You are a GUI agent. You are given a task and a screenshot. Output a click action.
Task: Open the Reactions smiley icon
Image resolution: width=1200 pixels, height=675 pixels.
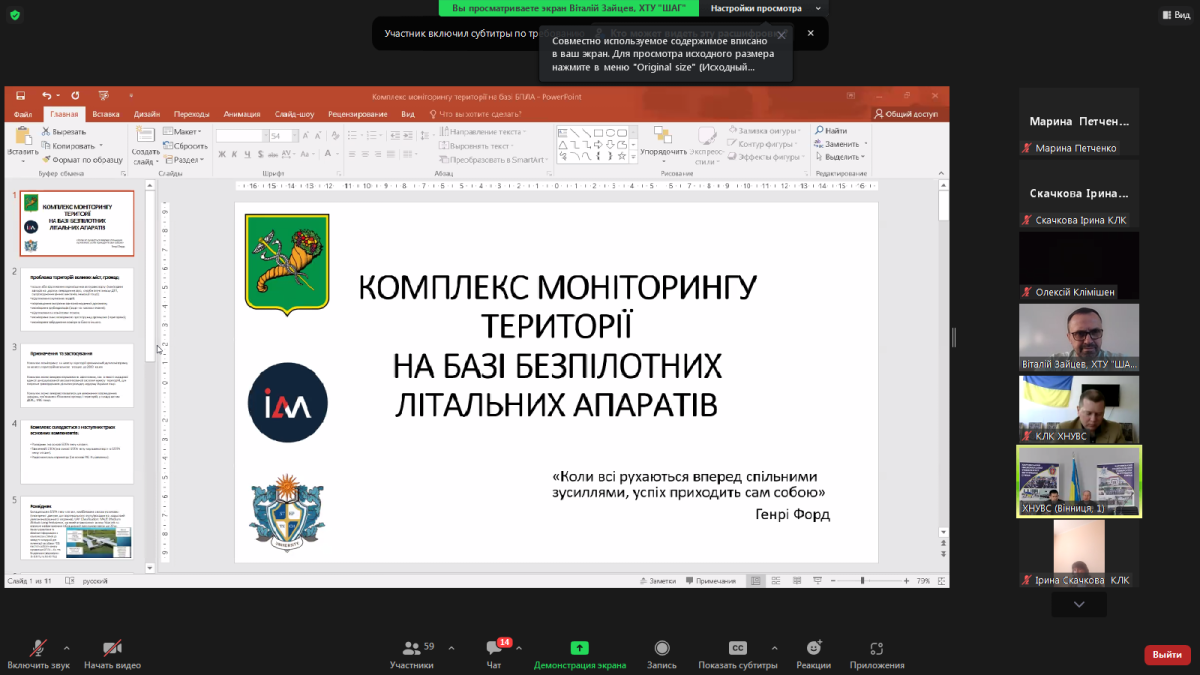point(813,648)
